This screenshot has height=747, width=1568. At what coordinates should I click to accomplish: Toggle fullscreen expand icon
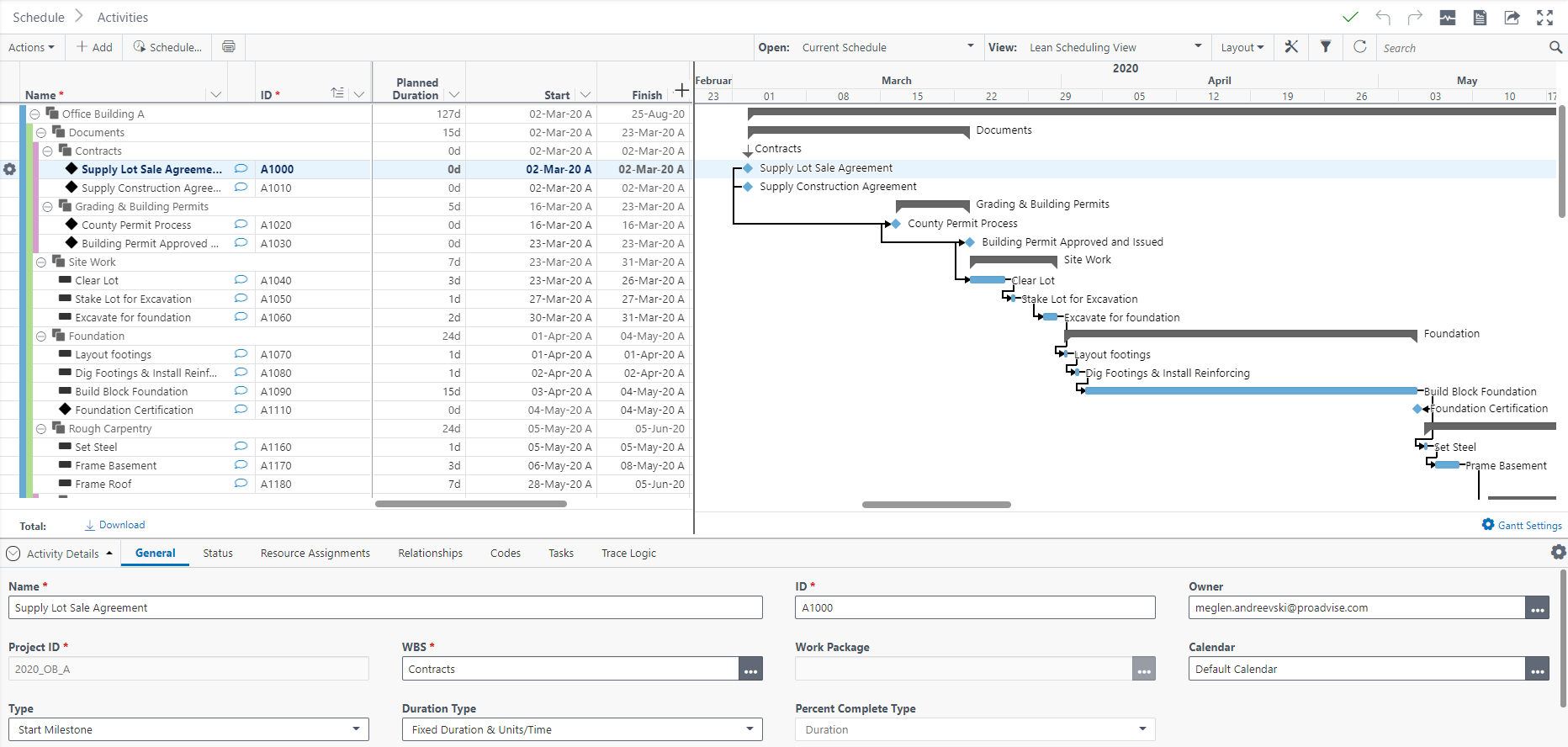pos(1544,17)
